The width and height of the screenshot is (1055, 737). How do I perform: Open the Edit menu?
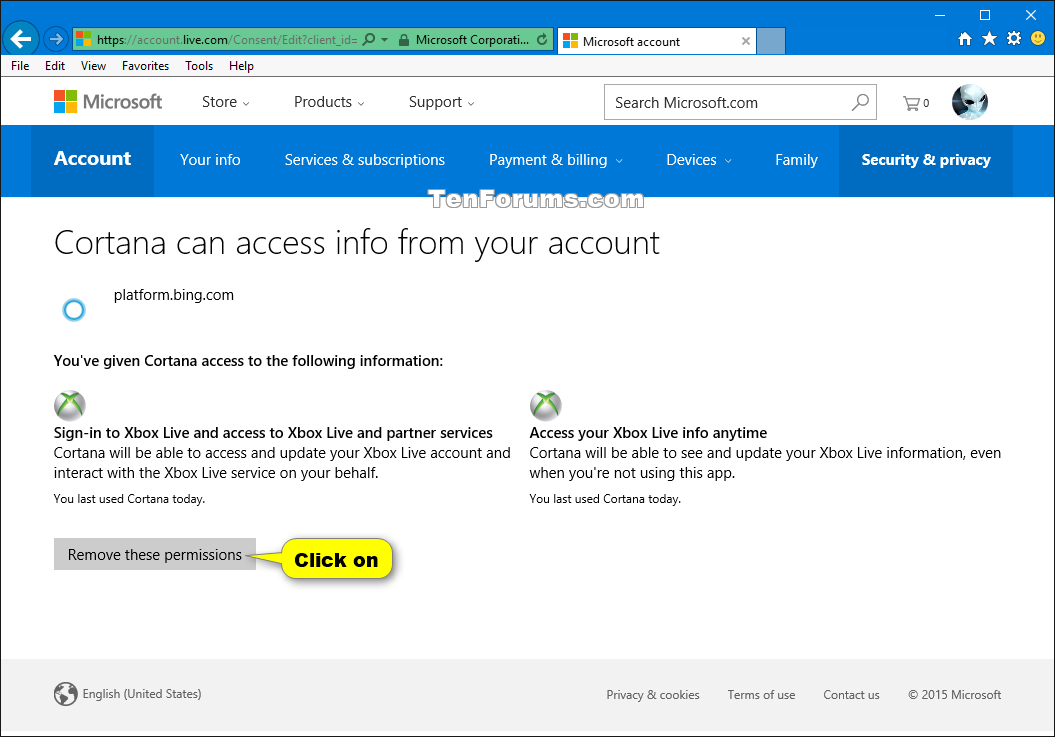coord(55,65)
